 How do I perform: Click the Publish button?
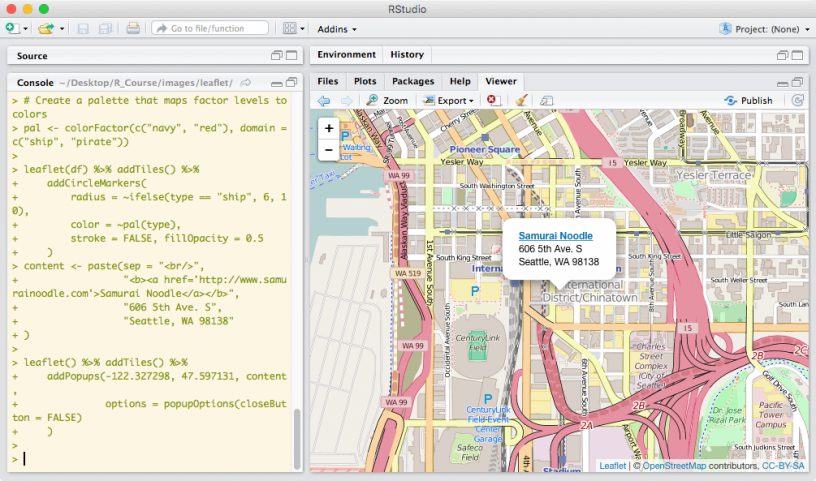click(749, 100)
